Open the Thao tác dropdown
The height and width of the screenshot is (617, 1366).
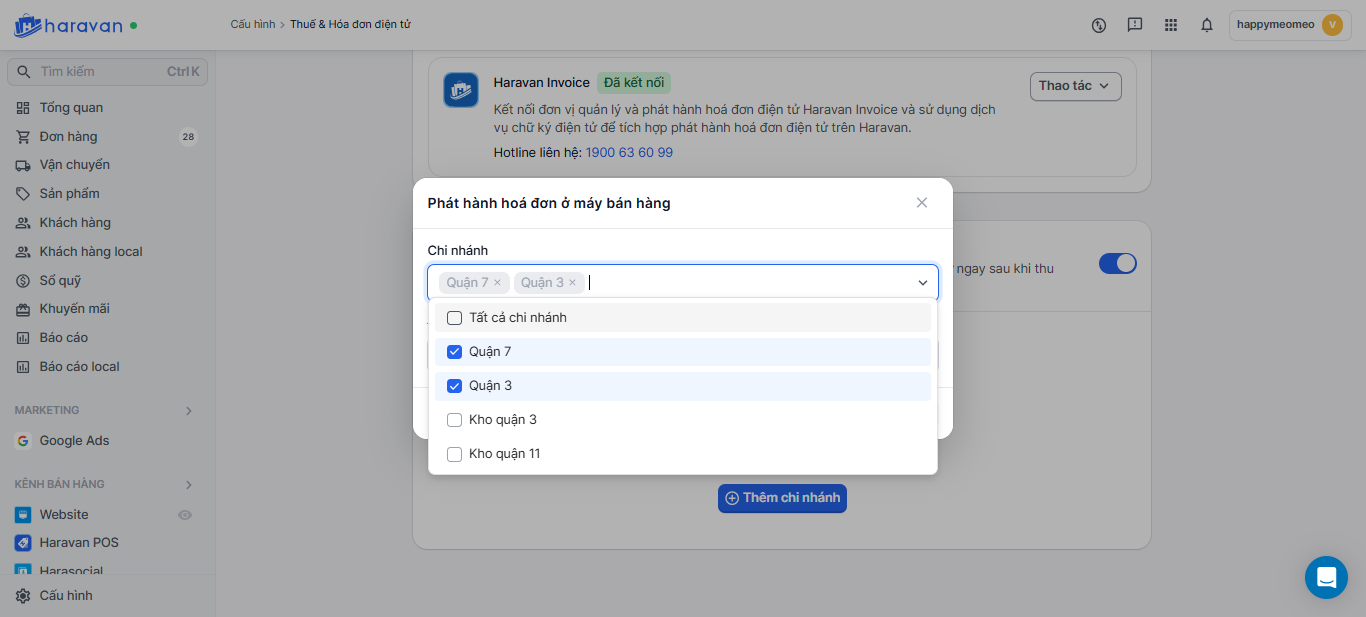pos(1075,86)
